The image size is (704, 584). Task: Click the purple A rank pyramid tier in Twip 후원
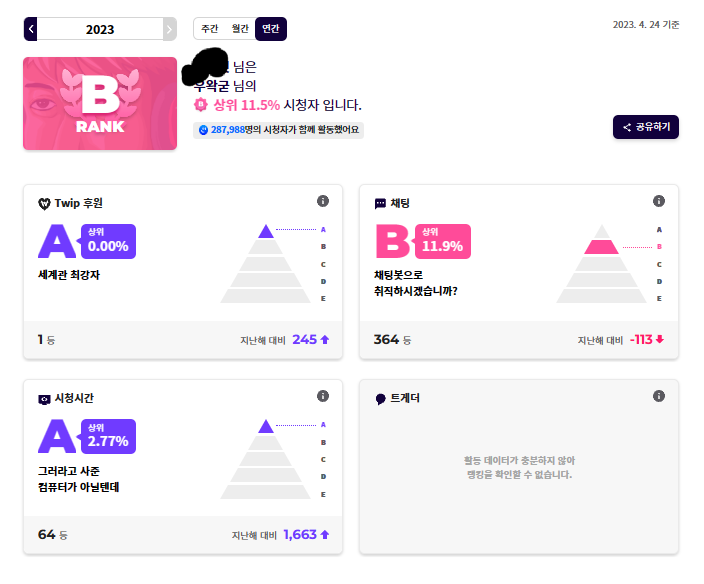click(266, 231)
